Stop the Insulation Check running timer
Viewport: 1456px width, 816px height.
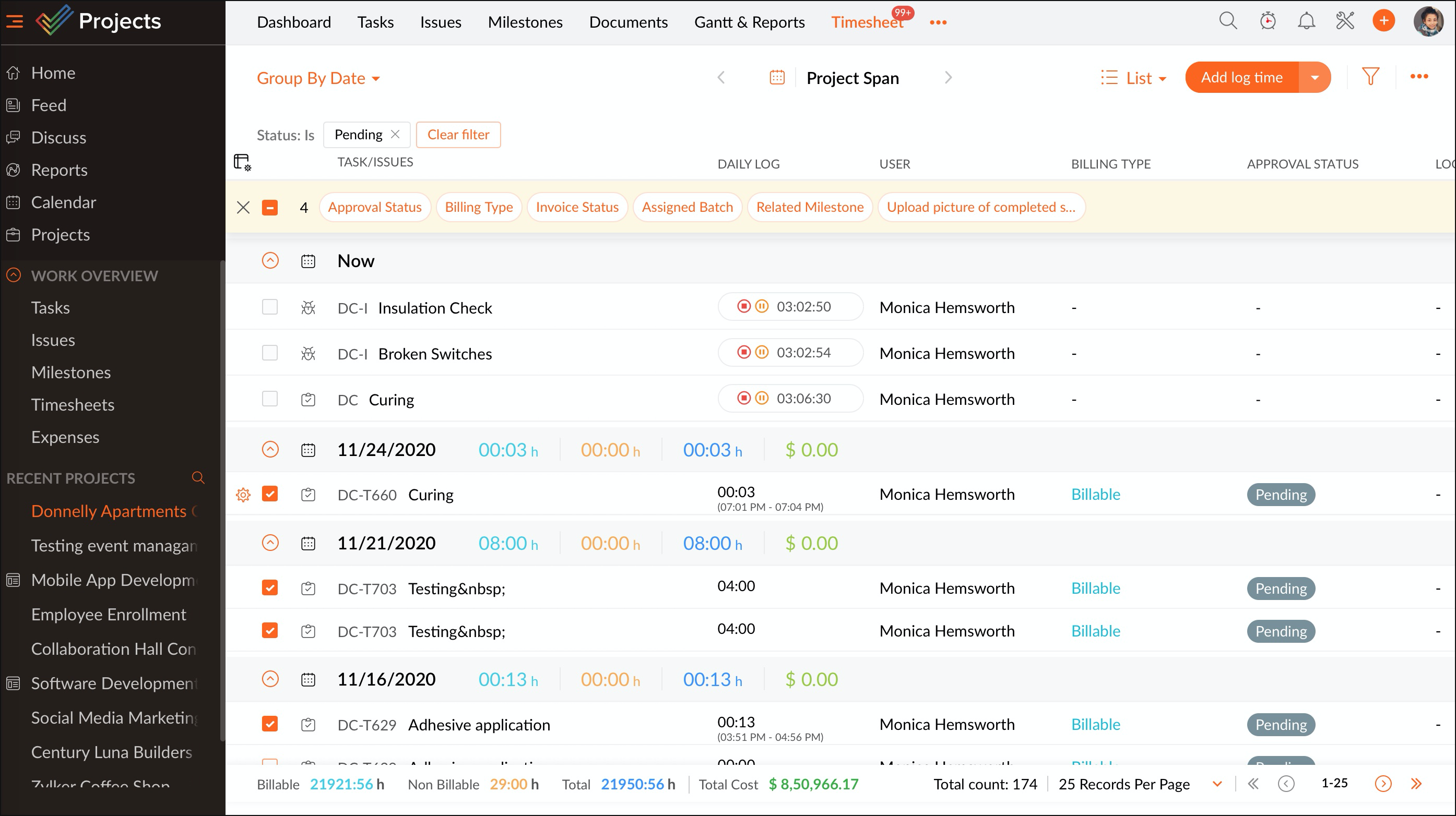coord(744,307)
